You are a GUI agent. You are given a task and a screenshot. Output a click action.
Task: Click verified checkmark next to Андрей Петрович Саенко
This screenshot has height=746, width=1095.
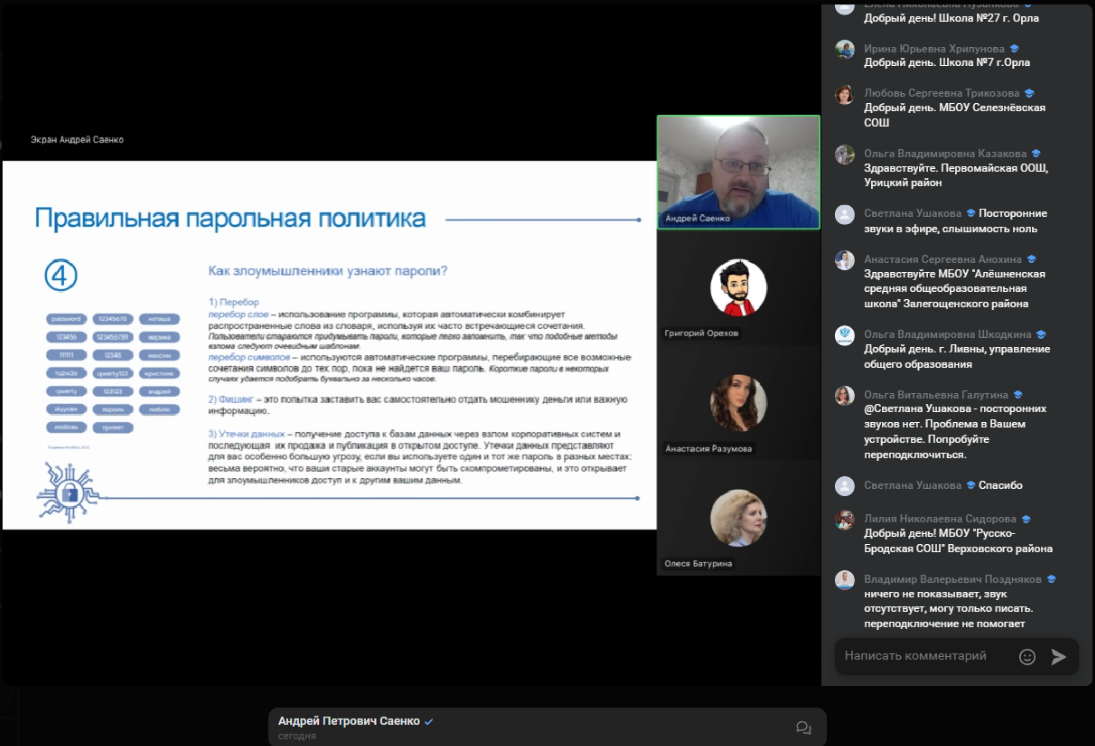click(429, 721)
